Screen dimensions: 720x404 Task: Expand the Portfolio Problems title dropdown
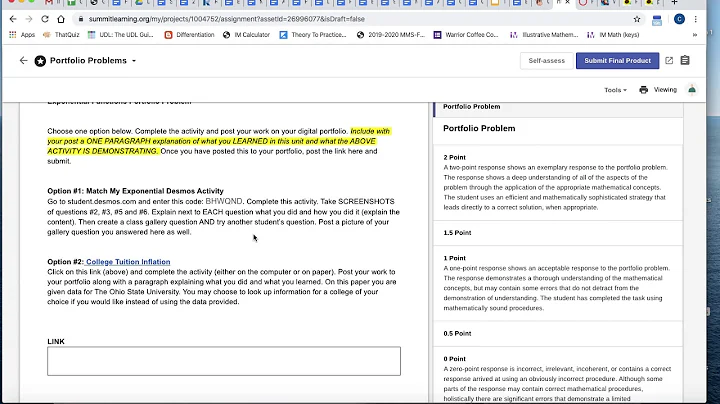point(134,61)
